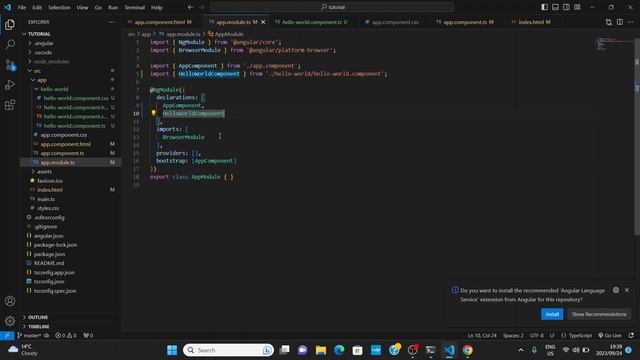Screen dimensions: 640x360
Task: Click the UTF-8 encoding indicator
Action: click(x=536, y=336)
